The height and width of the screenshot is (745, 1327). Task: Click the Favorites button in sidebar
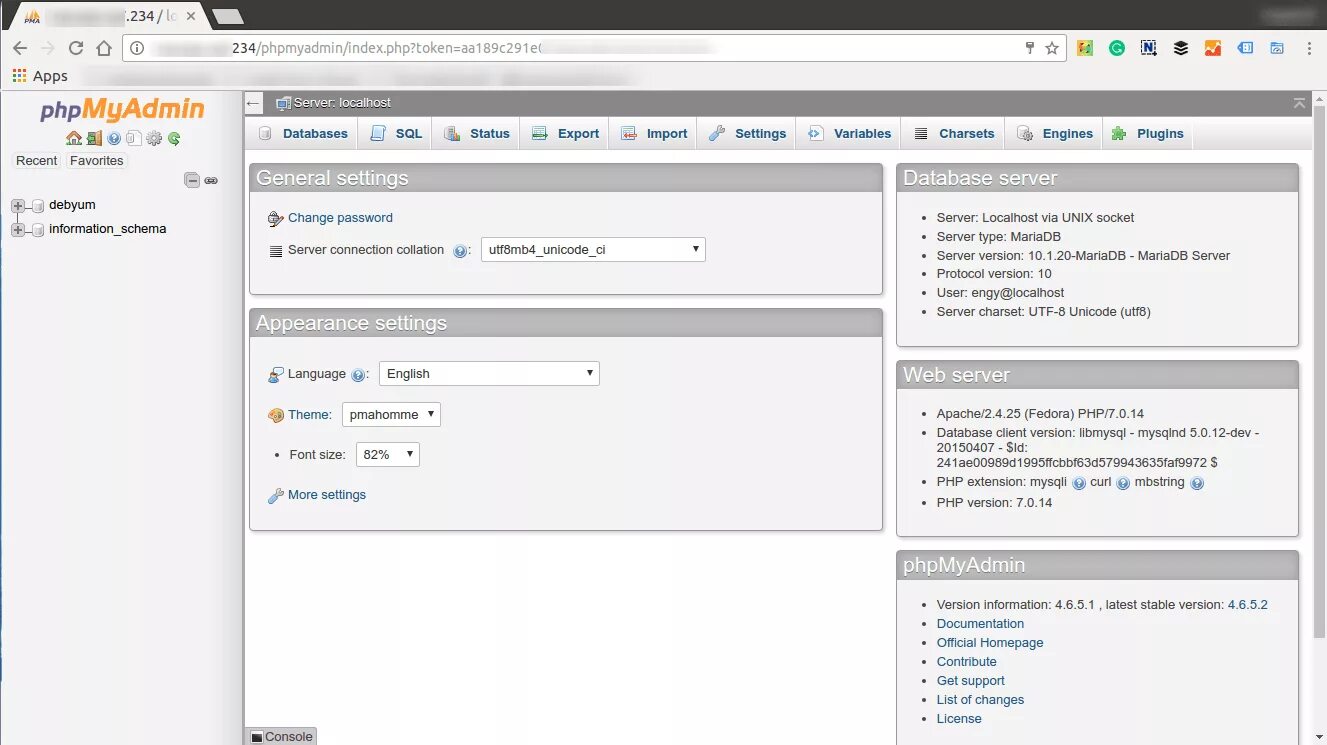[97, 161]
